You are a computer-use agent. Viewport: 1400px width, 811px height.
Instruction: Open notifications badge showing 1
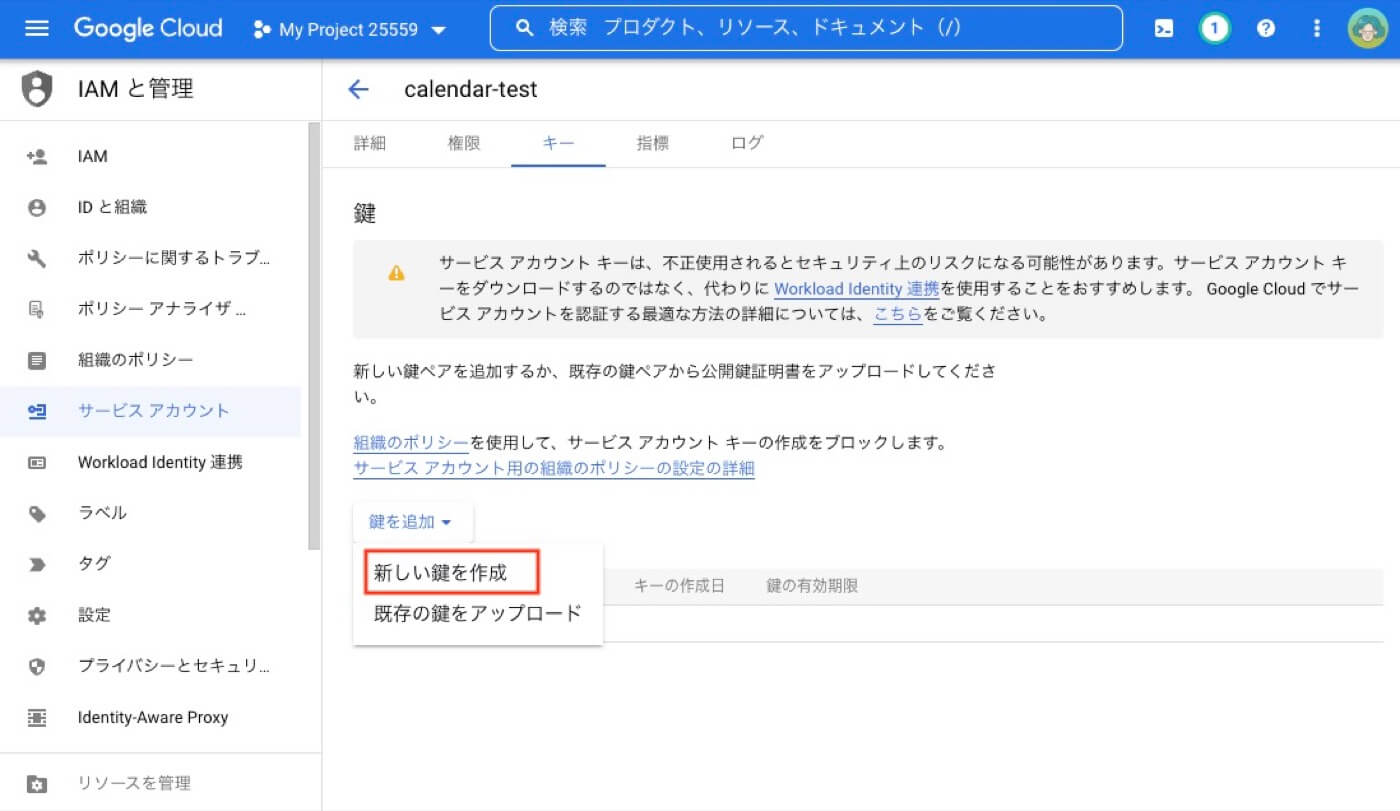click(1215, 29)
